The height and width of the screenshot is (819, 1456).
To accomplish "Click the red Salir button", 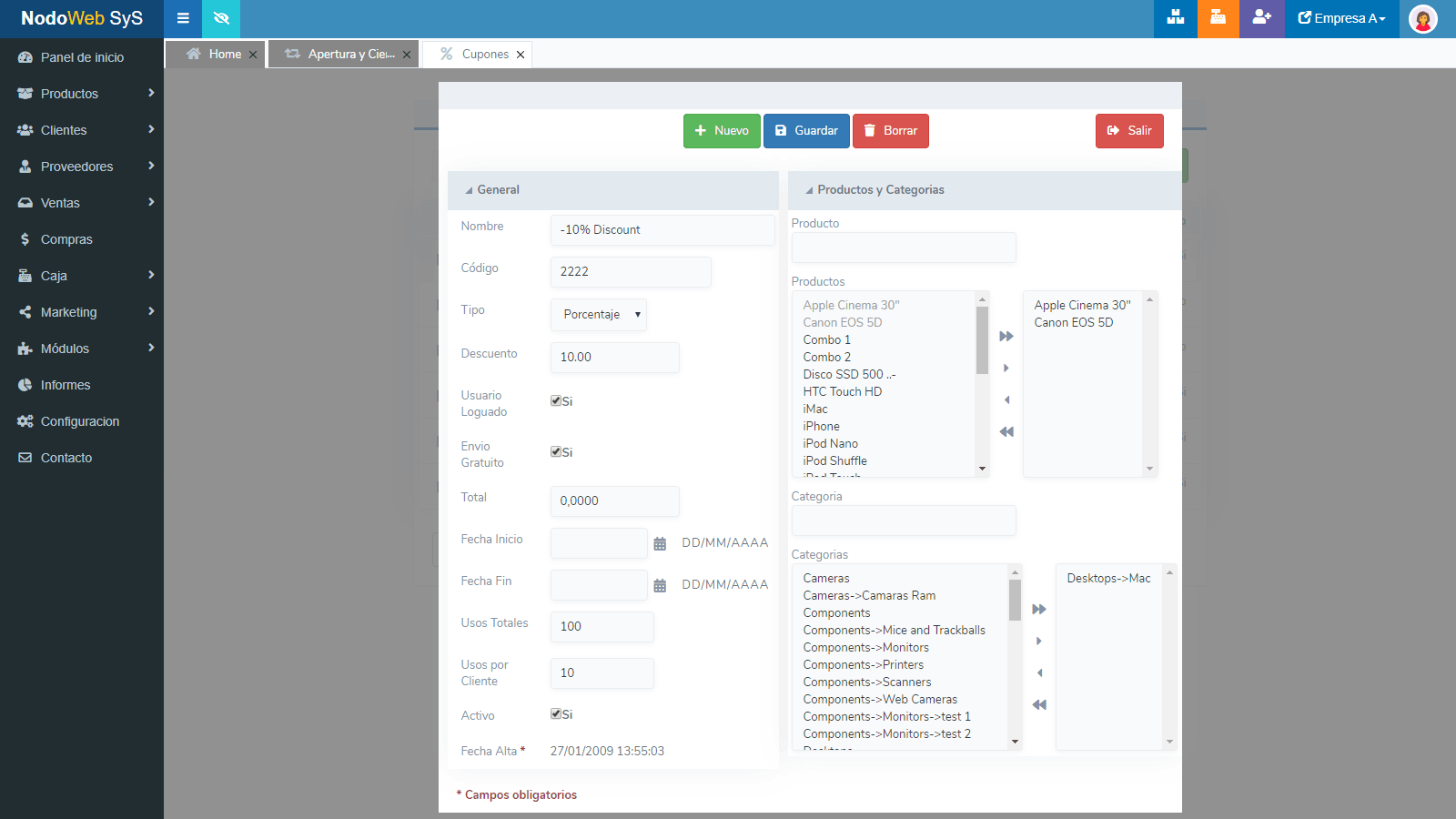I will (1129, 131).
